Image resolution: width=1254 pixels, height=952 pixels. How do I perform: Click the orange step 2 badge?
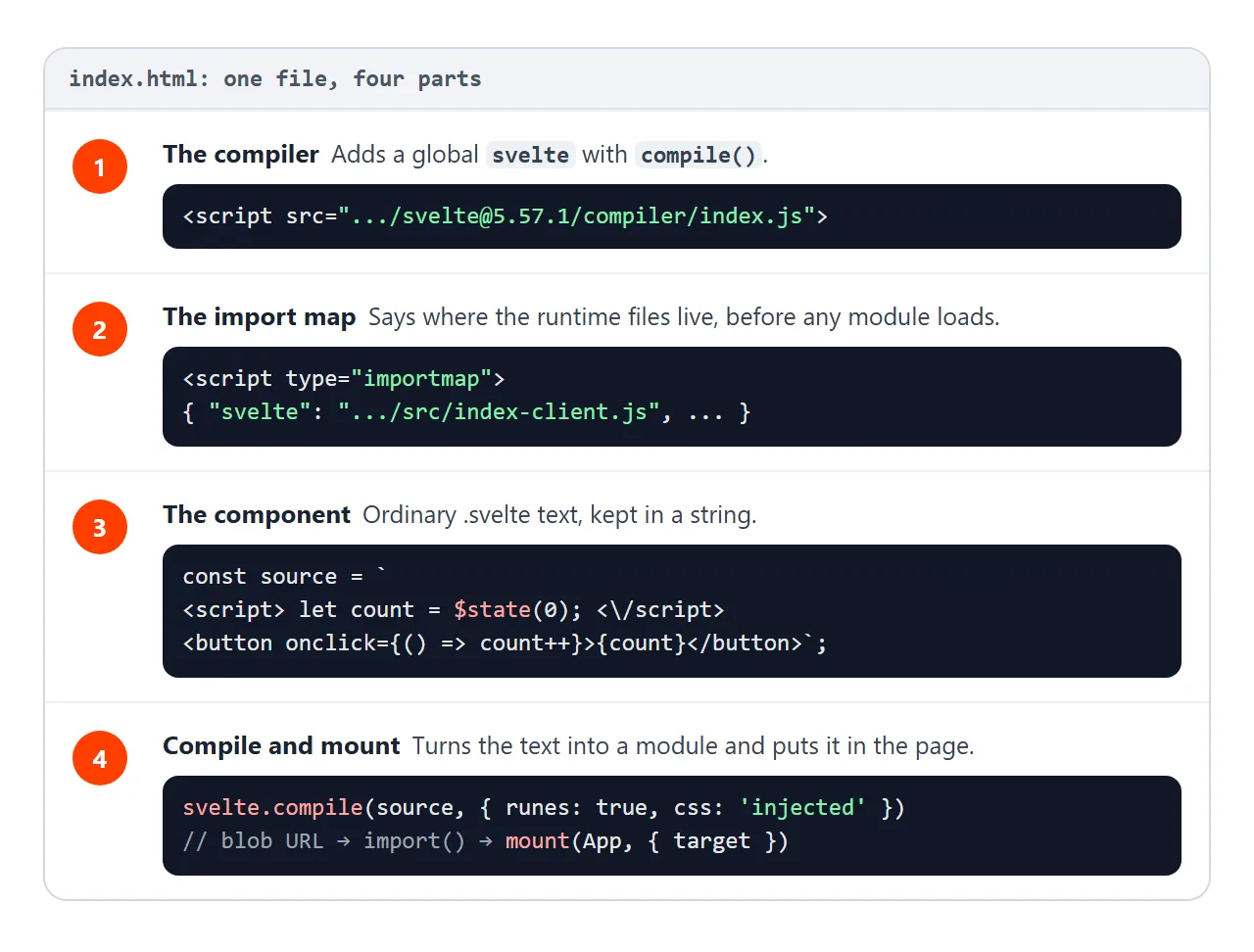(x=100, y=329)
